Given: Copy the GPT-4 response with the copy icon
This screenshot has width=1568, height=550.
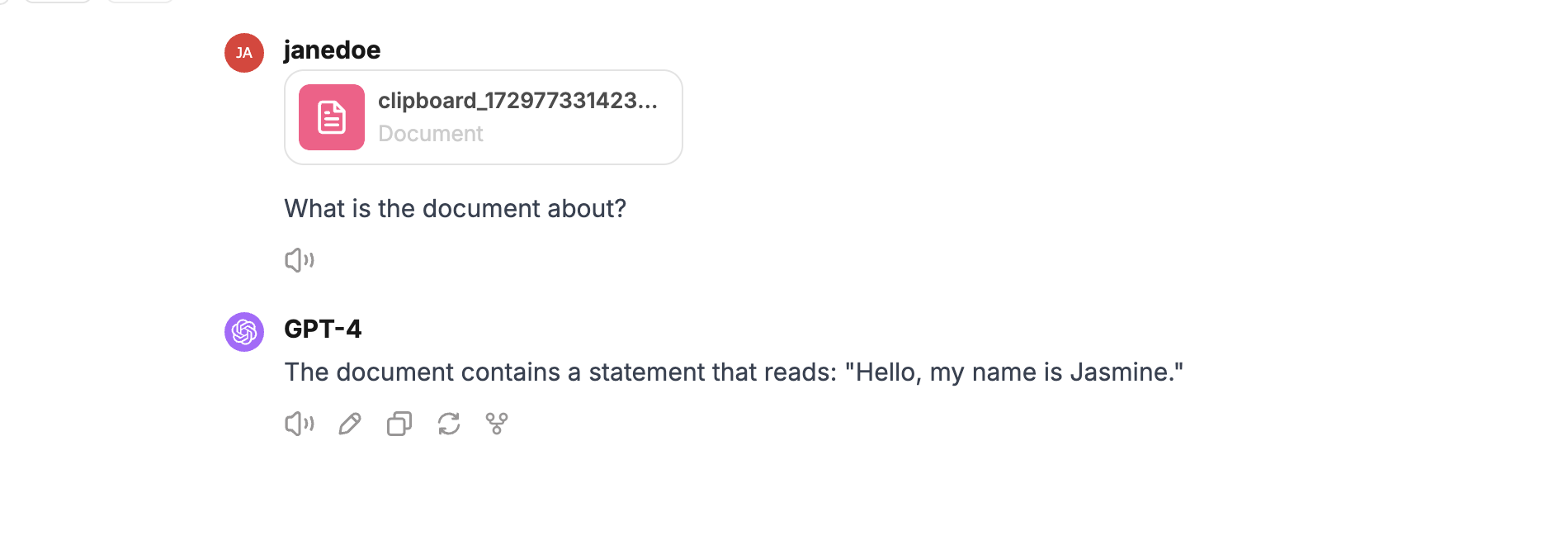Looking at the screenshot, I should (x=399, y=424).
